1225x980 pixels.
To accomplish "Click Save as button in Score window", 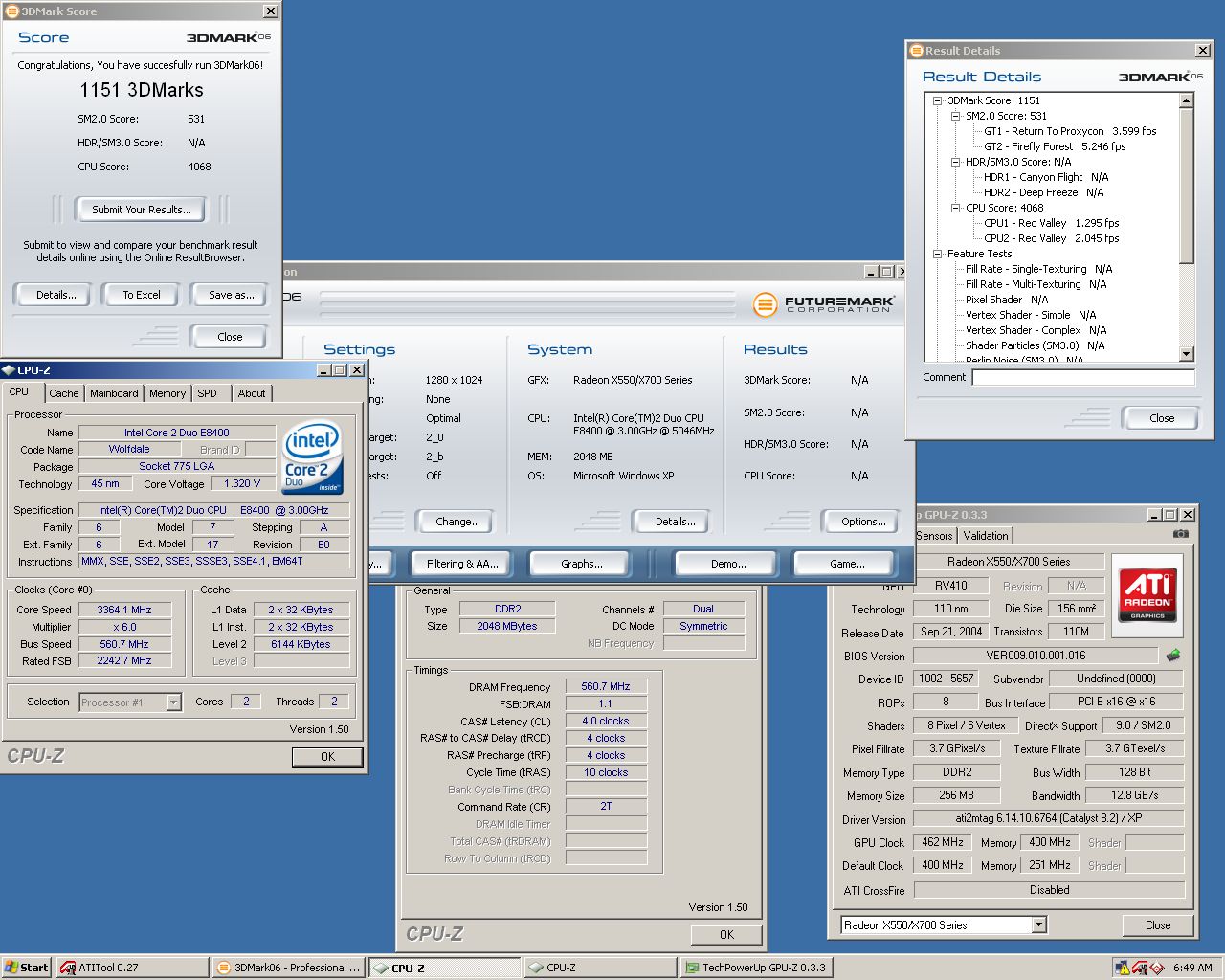I will 232,295.
